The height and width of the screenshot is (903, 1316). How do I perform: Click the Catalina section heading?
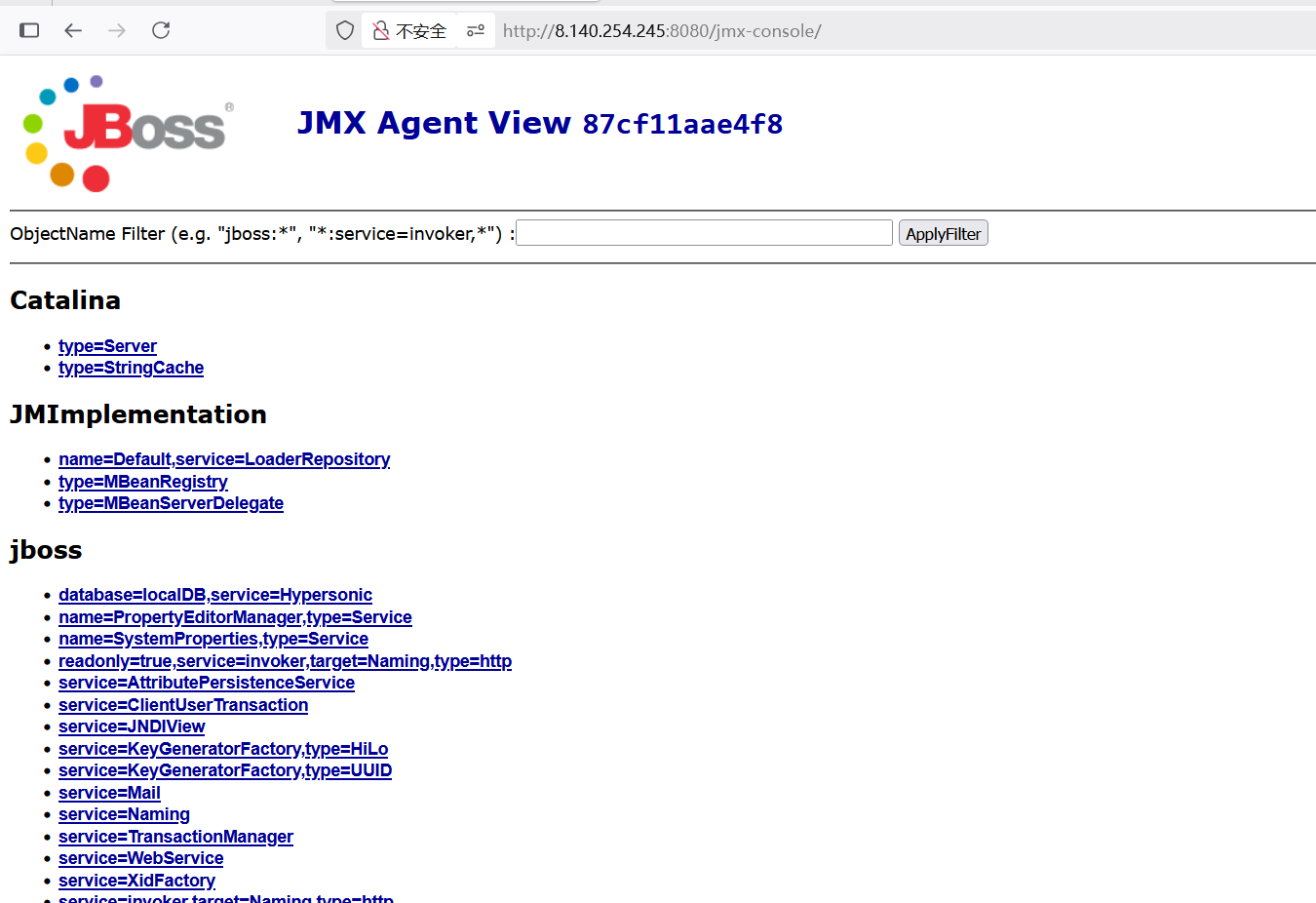(x=65, y=300)
